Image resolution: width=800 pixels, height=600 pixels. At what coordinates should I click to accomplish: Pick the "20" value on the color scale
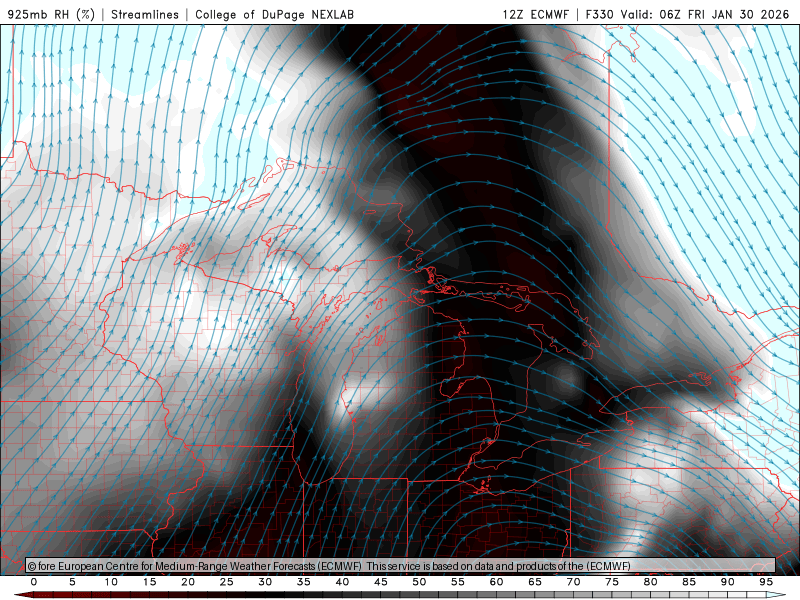(x=188, y=582)
